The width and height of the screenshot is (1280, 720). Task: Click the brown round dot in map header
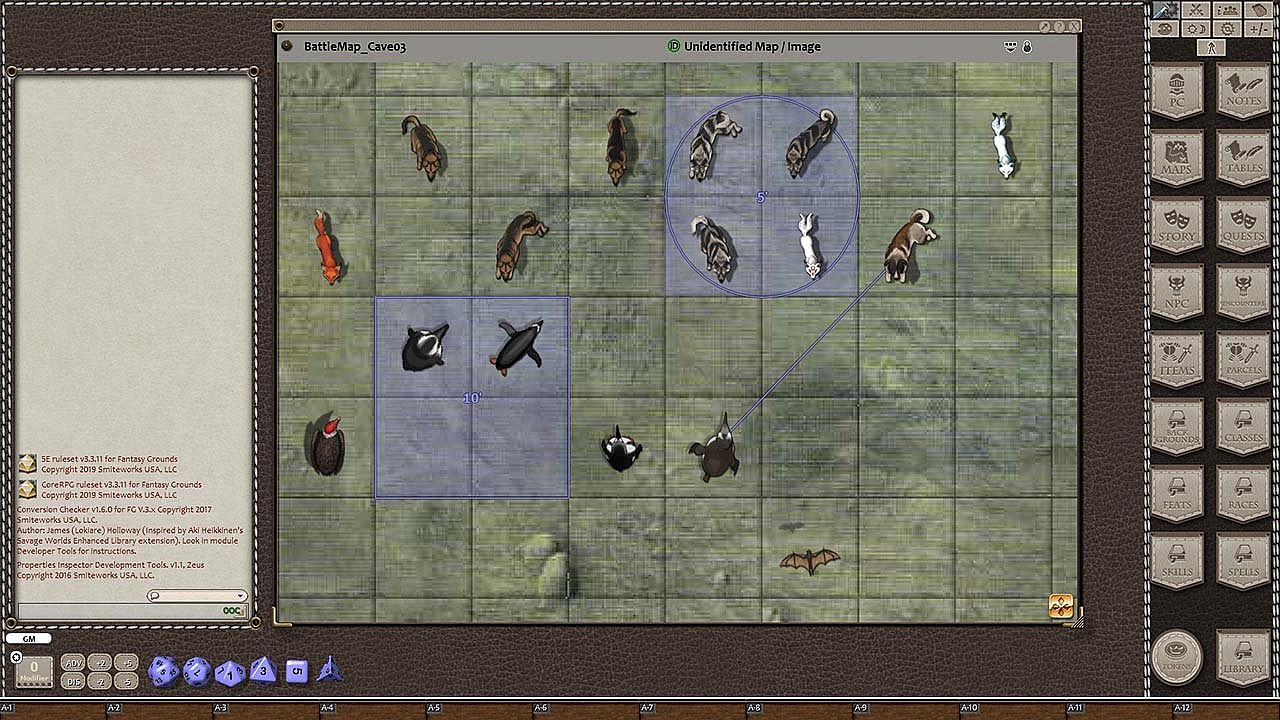click(286, 46)
